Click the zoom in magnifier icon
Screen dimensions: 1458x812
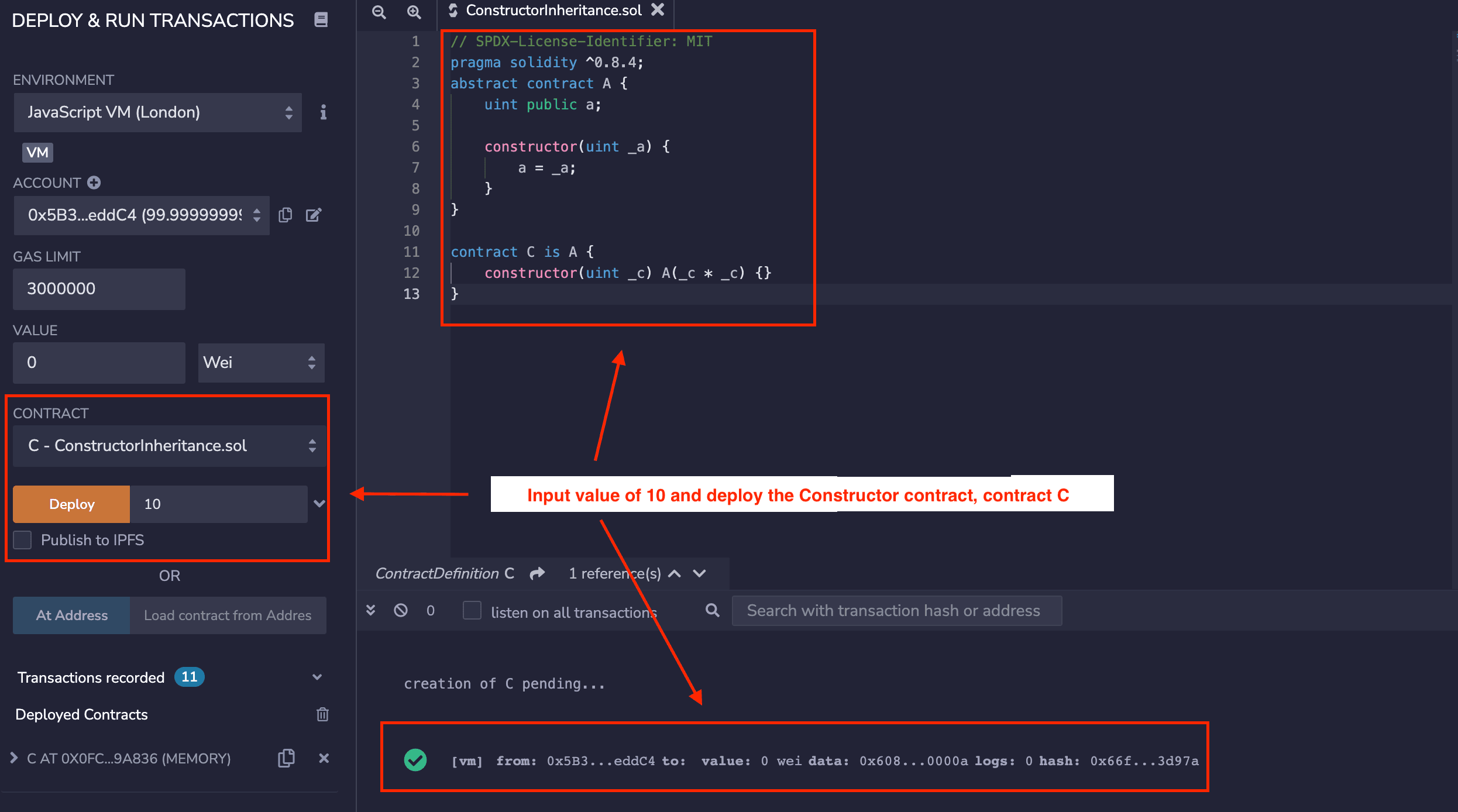coord(414,12)
